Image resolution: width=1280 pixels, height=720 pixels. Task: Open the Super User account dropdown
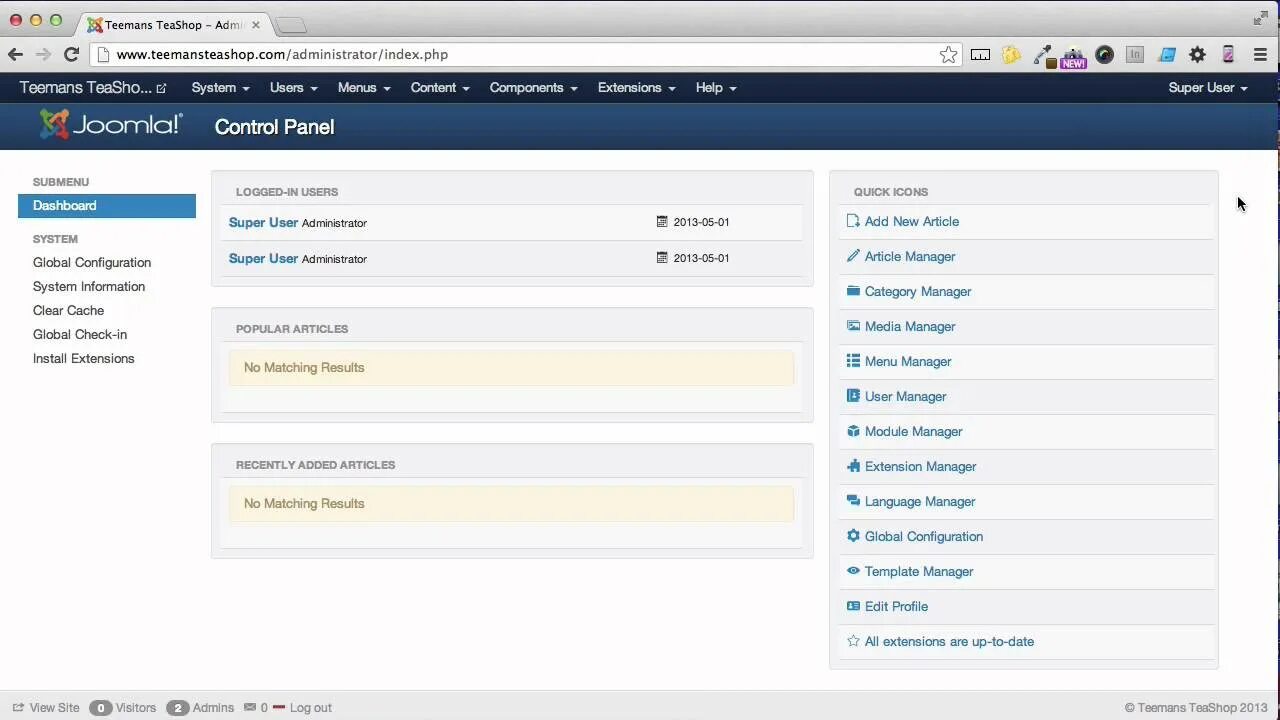click(1208, 88)
